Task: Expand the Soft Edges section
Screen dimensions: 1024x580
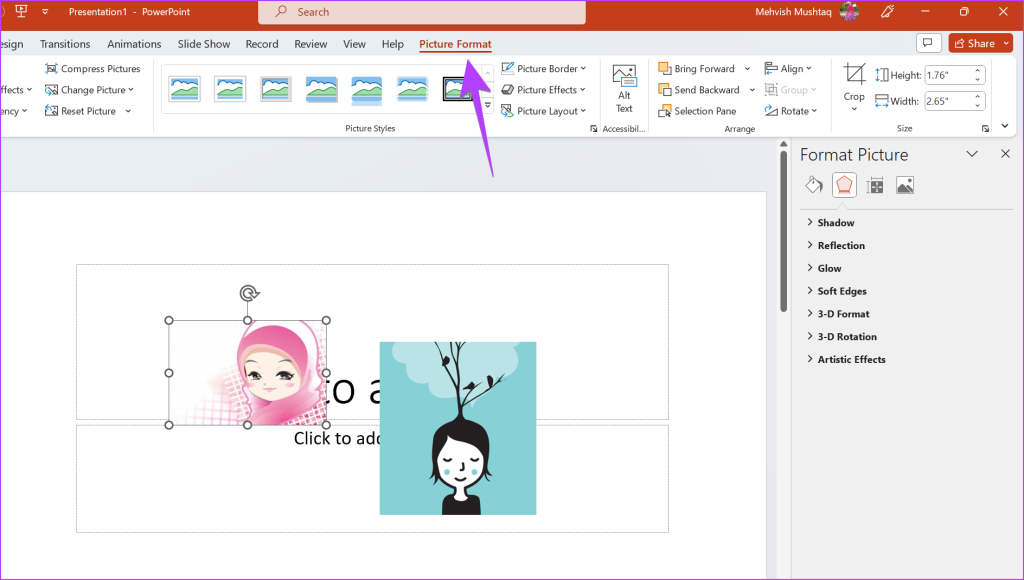Action: (x=837, y=291)
